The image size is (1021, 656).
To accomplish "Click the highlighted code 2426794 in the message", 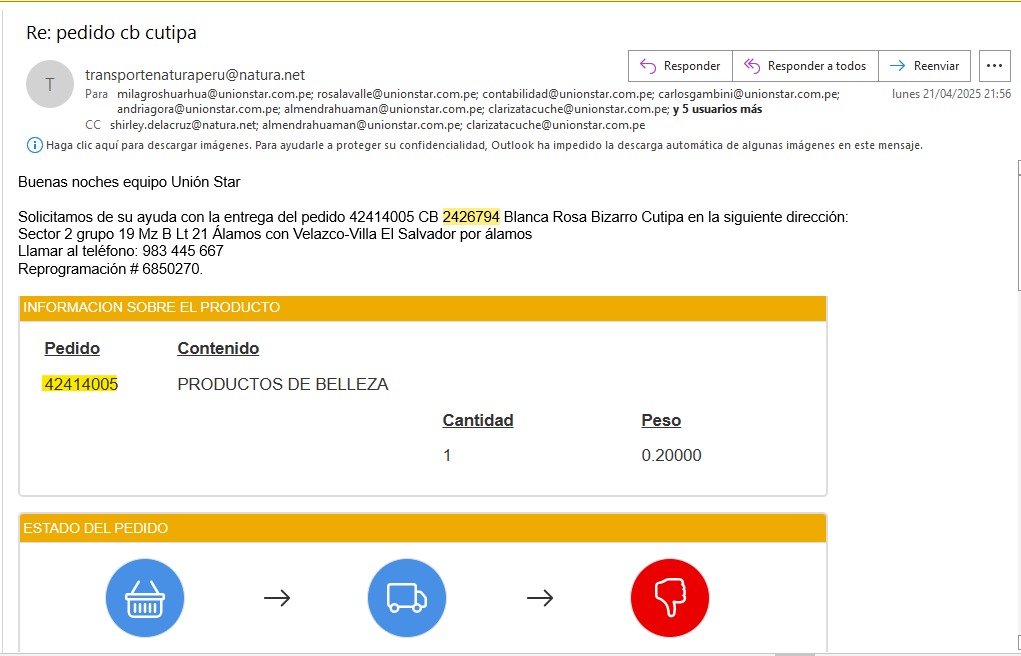I will (x=471, y=217).
